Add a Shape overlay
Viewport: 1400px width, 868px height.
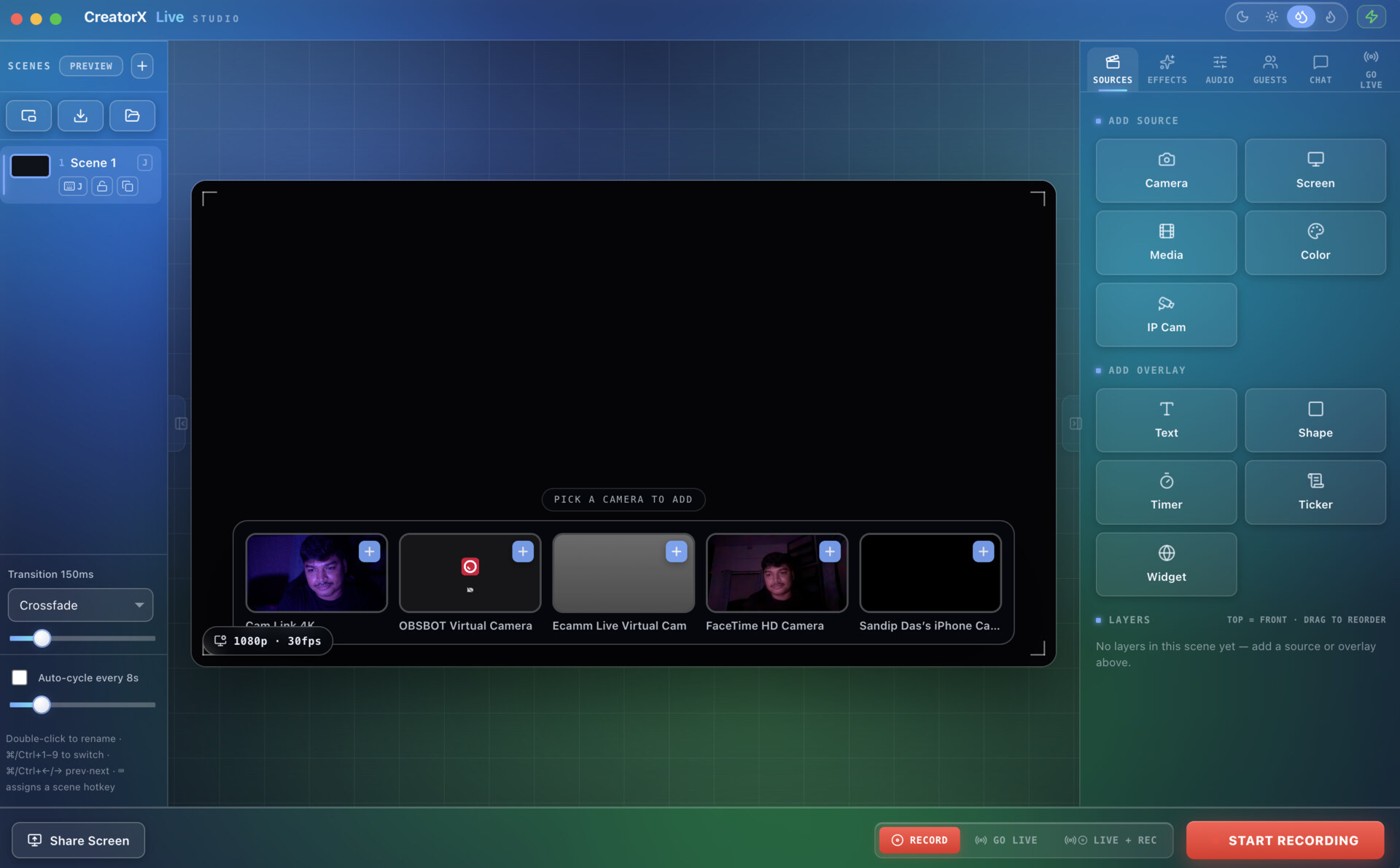click(x=1315, y=420)
